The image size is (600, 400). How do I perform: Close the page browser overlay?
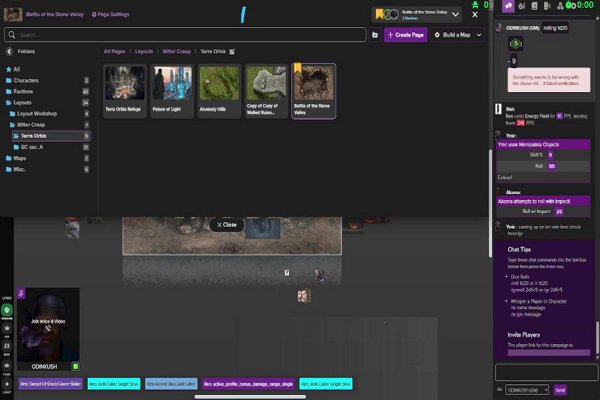click(x=227, y=225)
